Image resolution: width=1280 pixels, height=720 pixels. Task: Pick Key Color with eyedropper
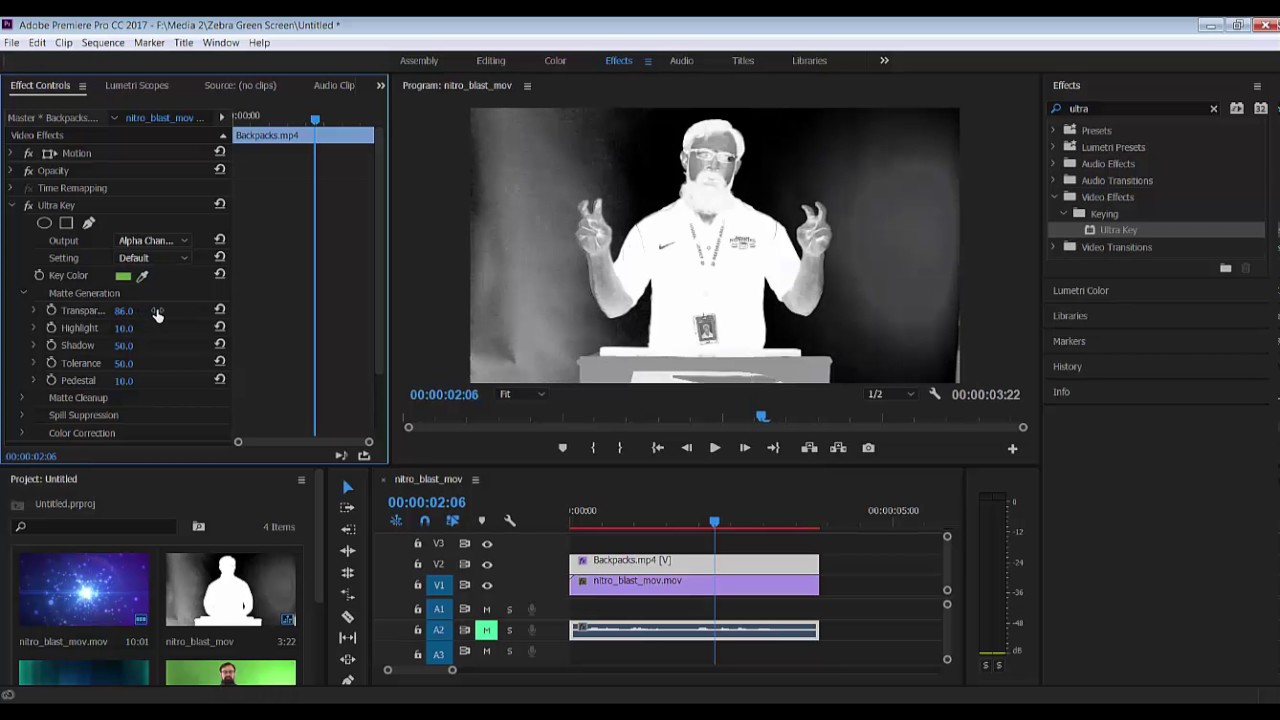click(x=142, y=276)
